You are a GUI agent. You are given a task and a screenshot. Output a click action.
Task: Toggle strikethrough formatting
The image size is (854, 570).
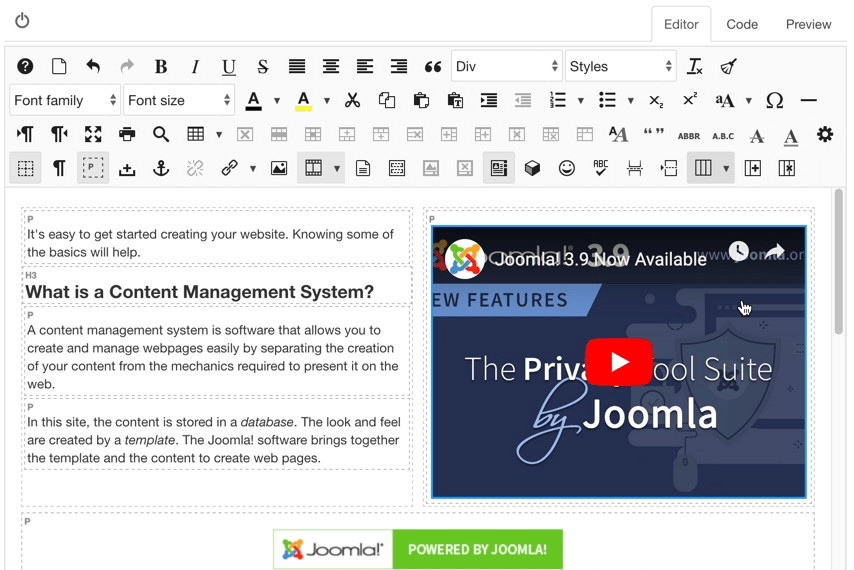point(263,66)
